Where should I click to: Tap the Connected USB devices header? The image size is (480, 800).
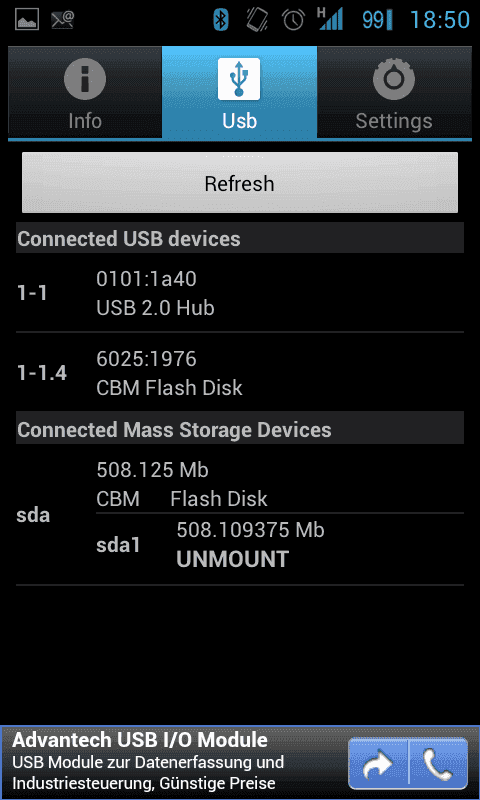click(240, 238)
